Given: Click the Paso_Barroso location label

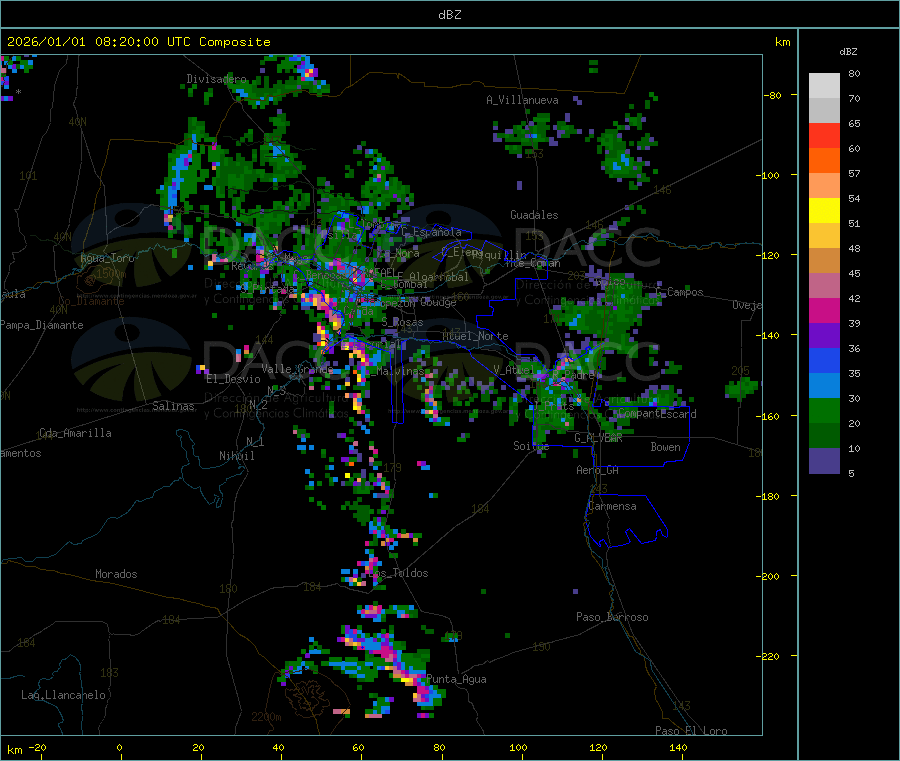Looking at the screenshot, I should 612,617.
